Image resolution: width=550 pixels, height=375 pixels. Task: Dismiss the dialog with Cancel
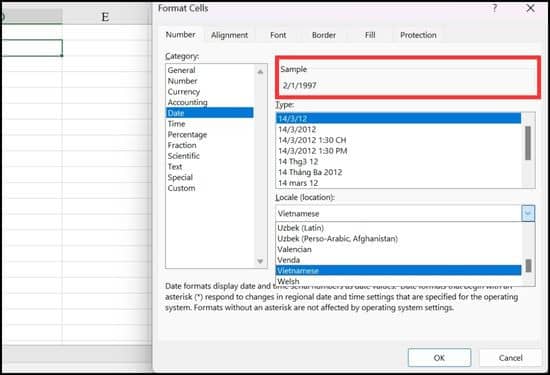coord(510,358)
